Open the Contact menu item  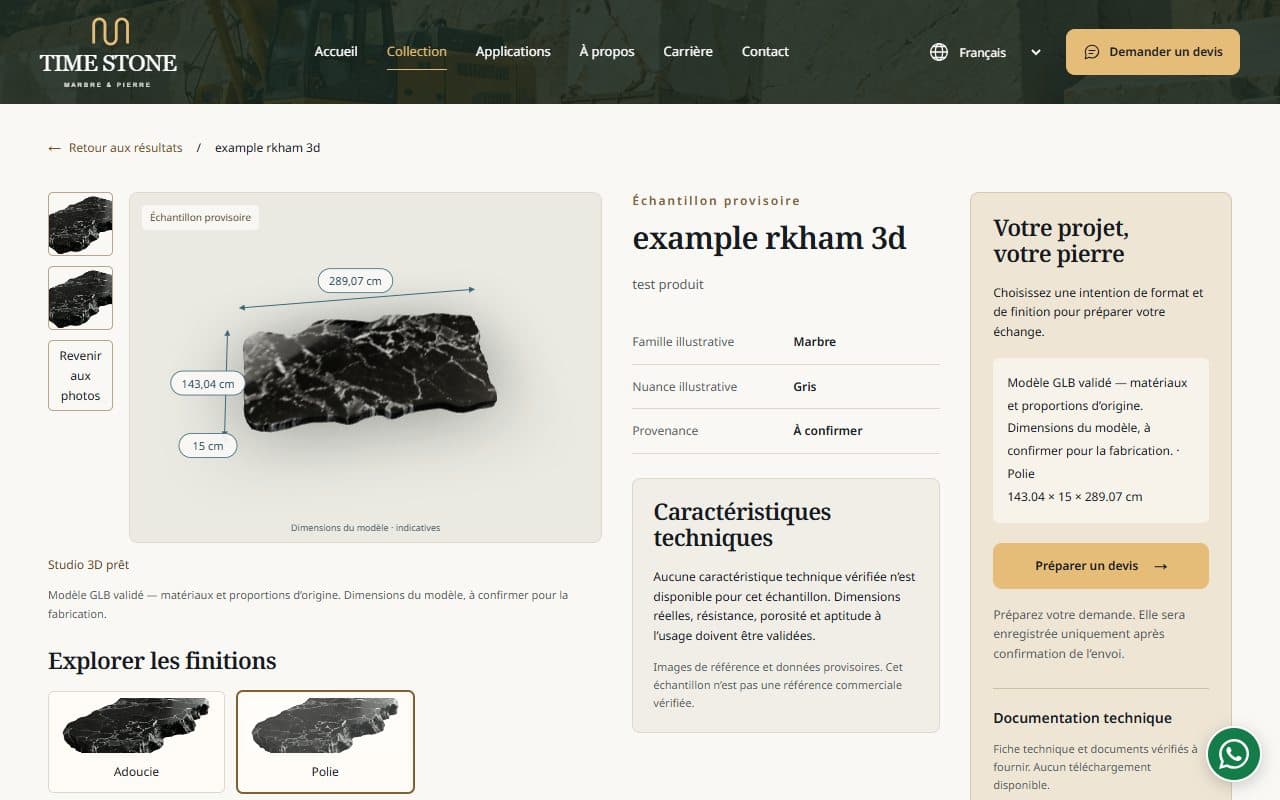coord(765,51)
